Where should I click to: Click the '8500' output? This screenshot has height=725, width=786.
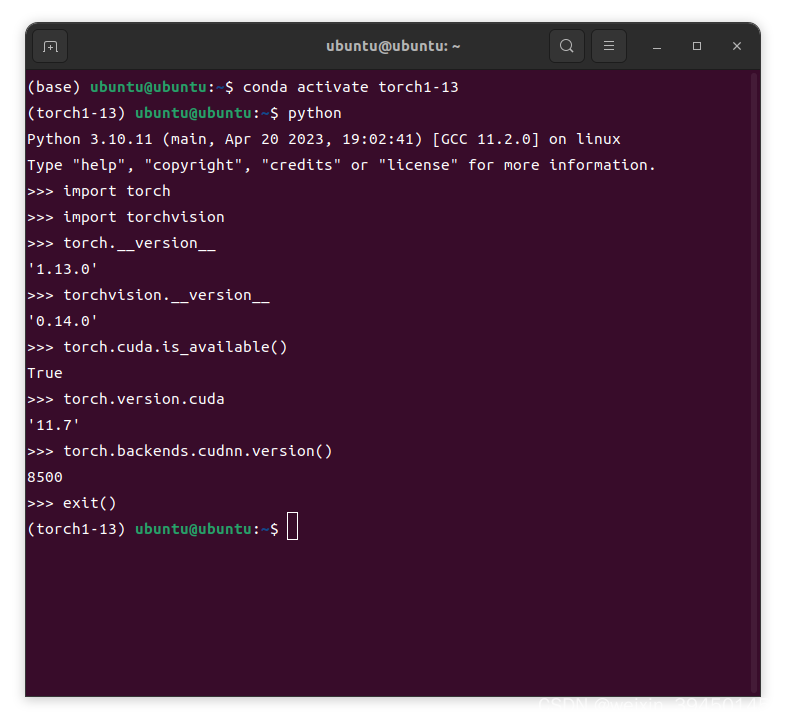coord(45,477)
